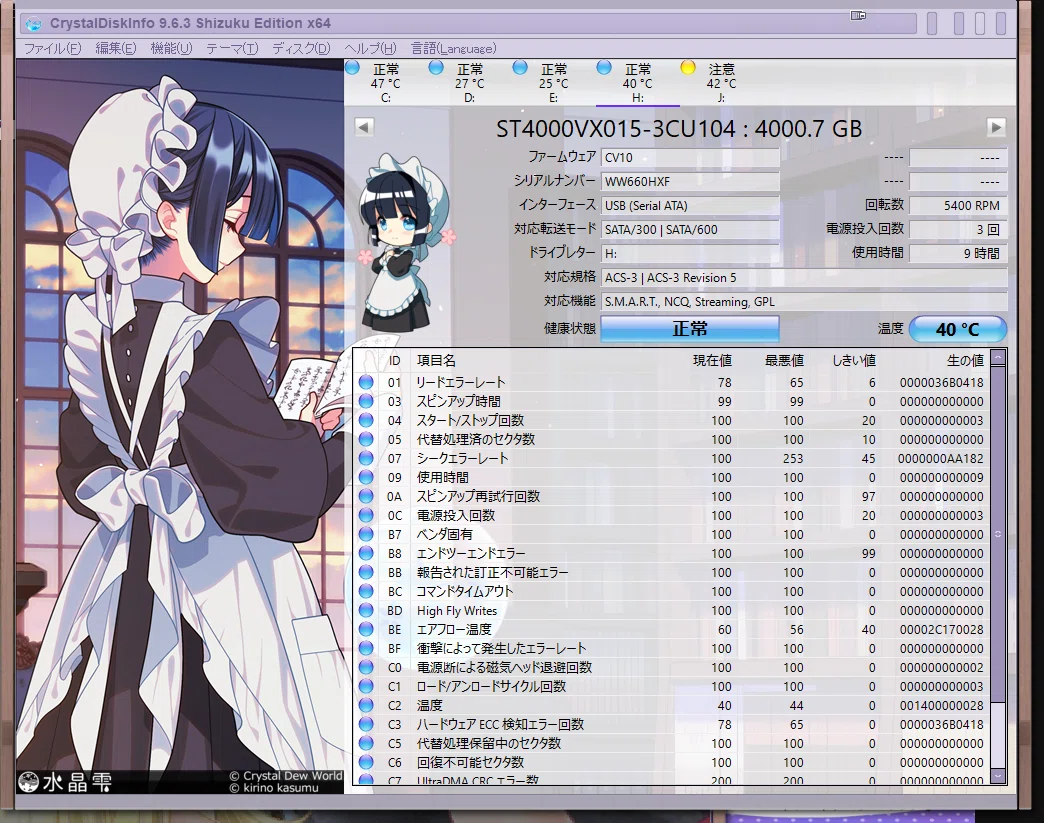
Task: Click the status dot for 01 リードエラーレート
Action: [366, 382]
